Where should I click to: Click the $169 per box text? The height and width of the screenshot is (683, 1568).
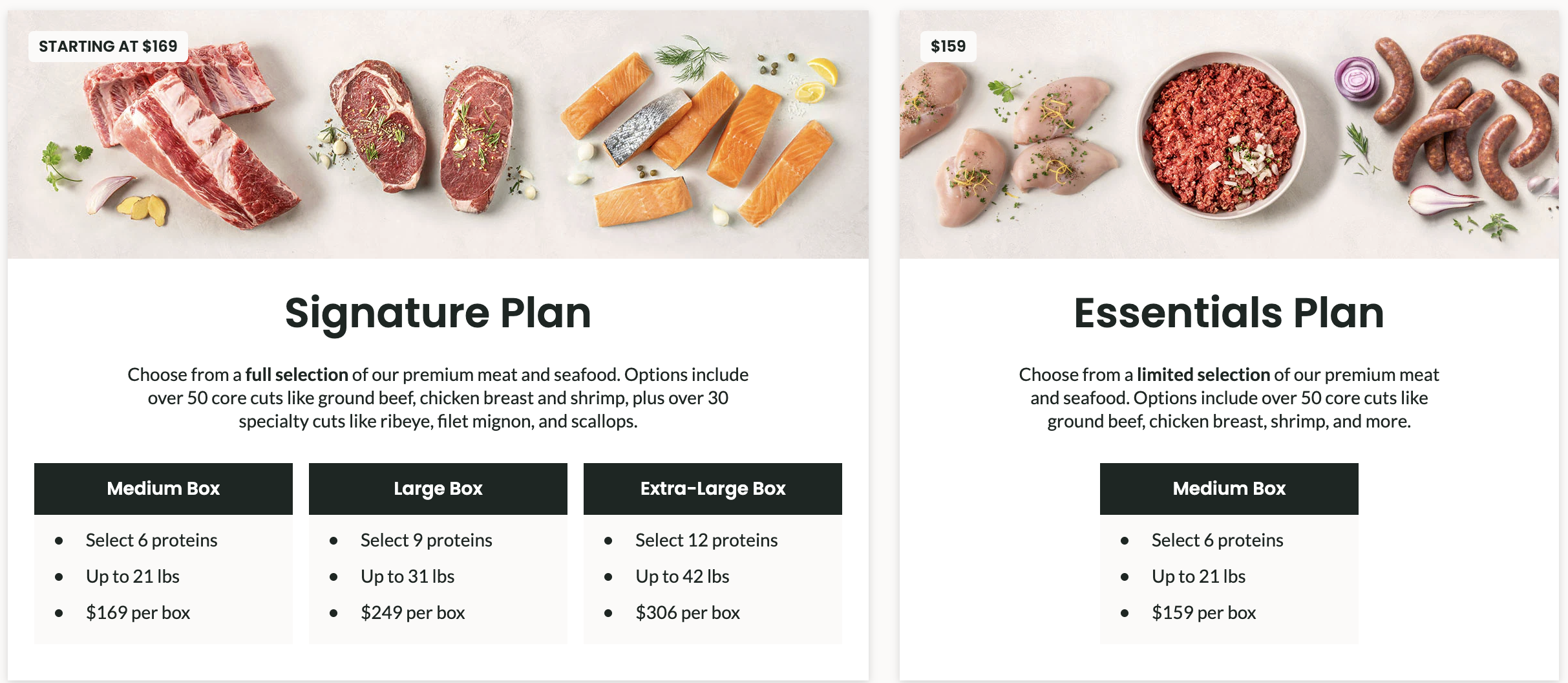pos(138,613)
